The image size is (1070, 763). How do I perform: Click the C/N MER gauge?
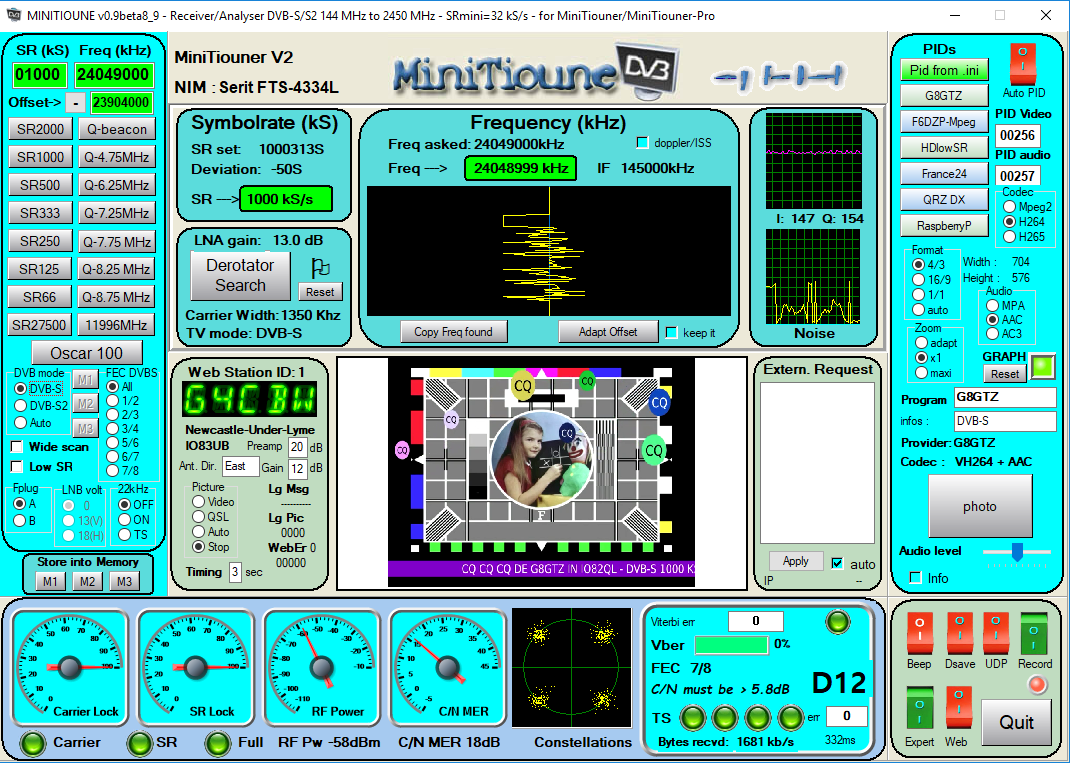tap(447, 667)
